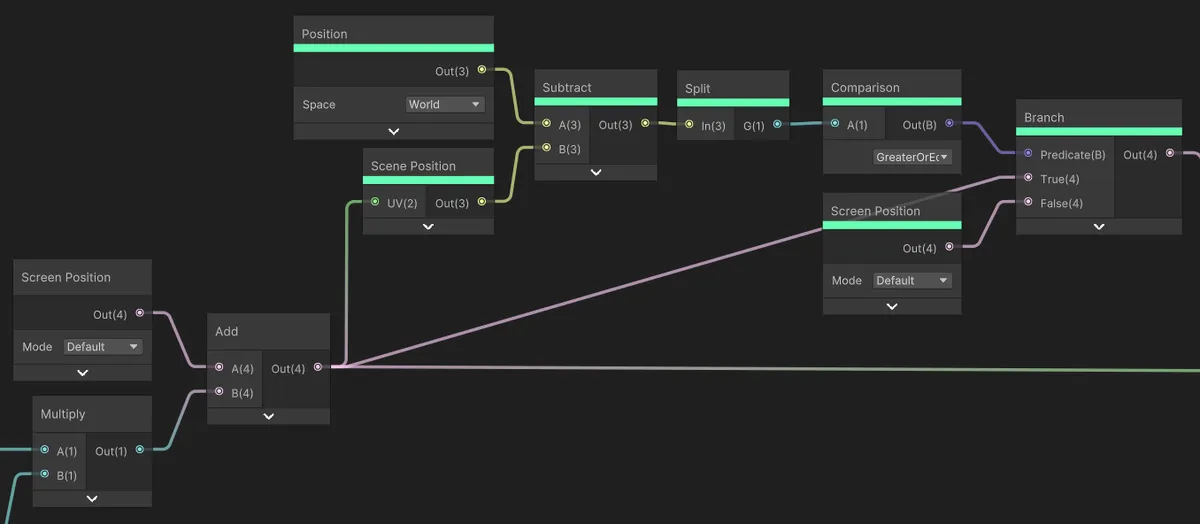Select the Split node by its title
The image size is (1200, 524).
point(698,88)
